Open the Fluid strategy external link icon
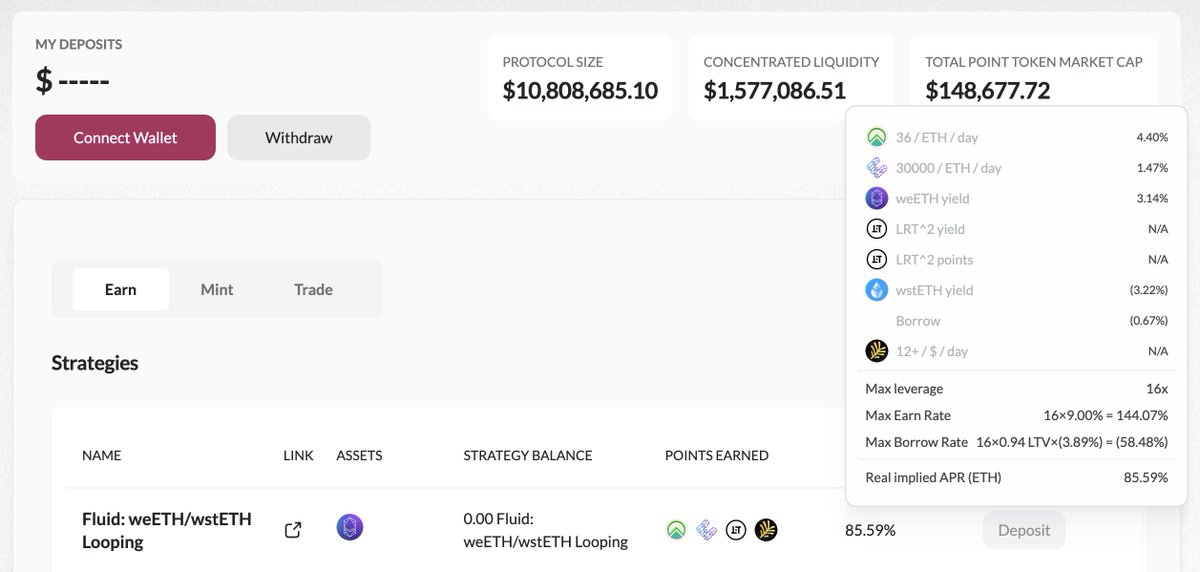This screenshot has height=572, width=1200. pos(293,530)
